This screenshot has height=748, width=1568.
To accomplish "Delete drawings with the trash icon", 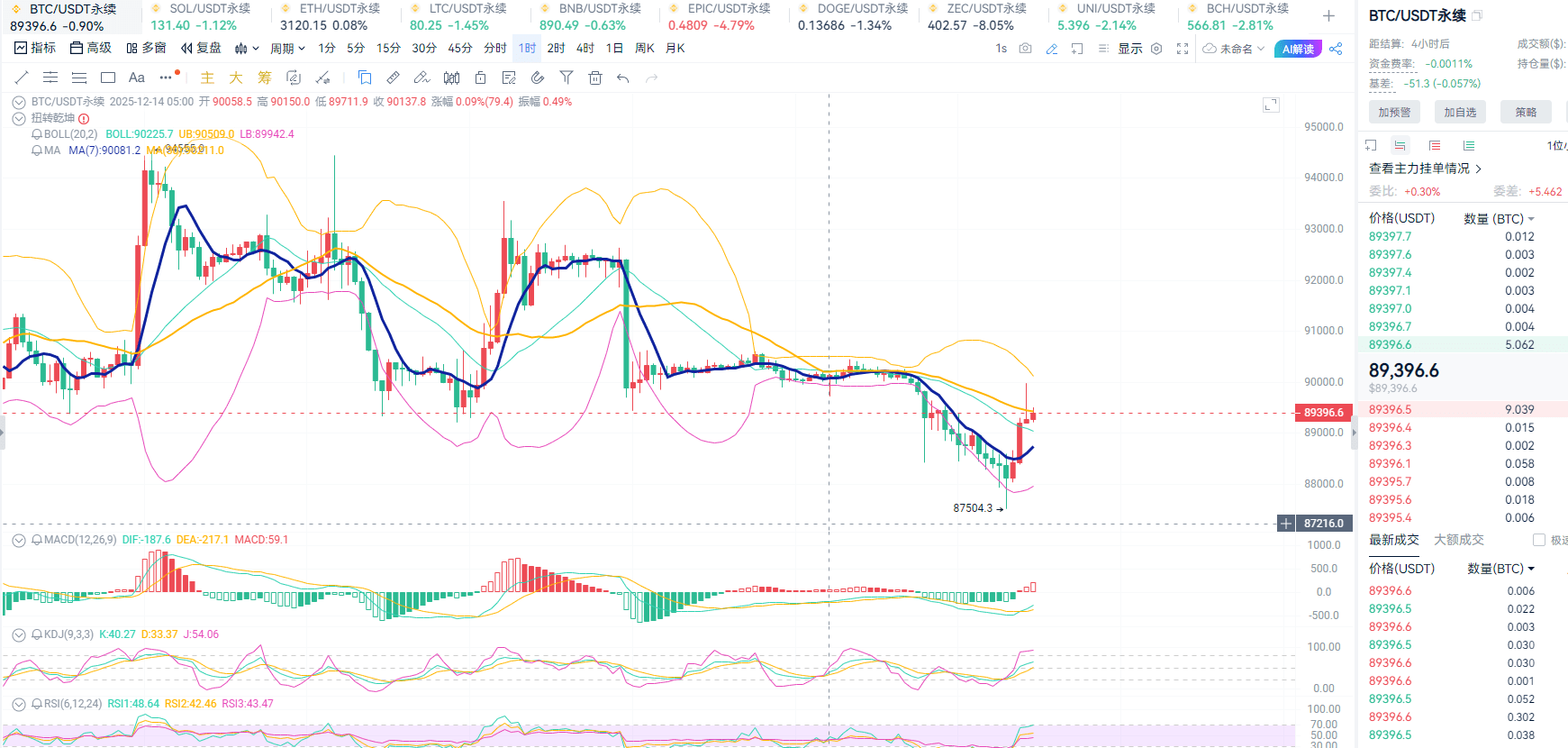I will tap(595, 78).
